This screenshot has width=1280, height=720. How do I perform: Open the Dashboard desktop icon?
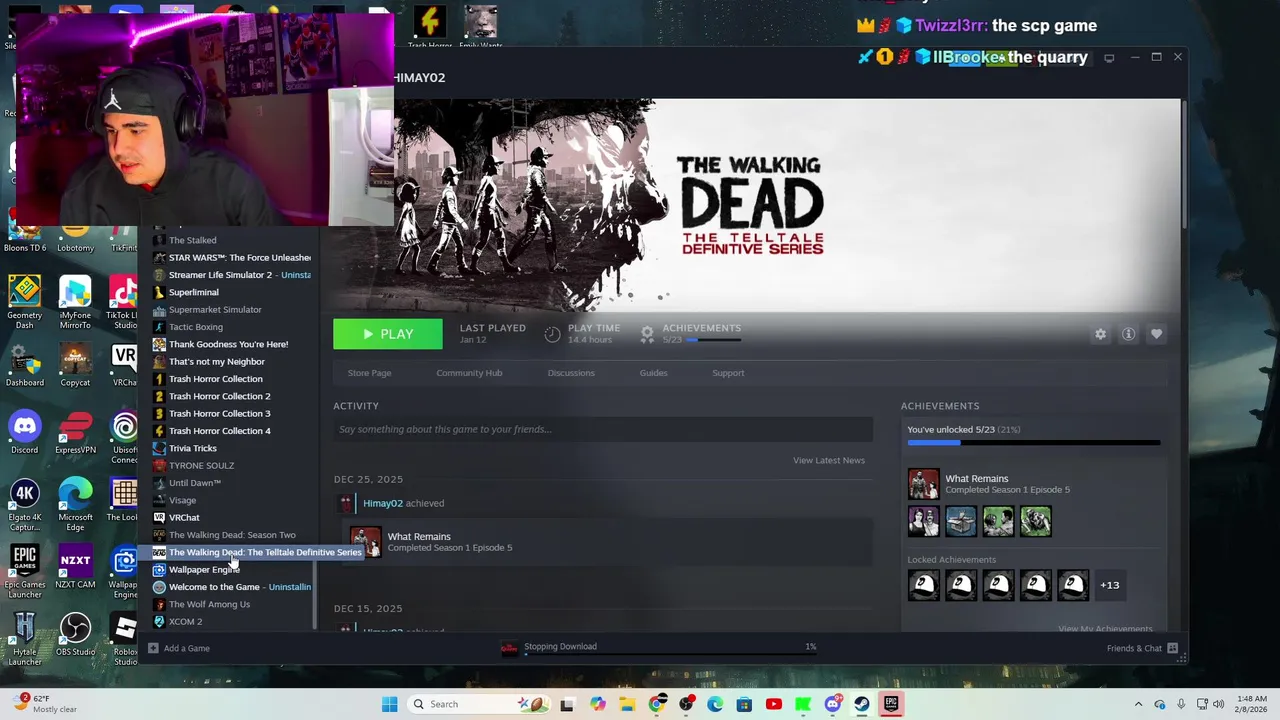pyautogui.click(x=24, y=366)
